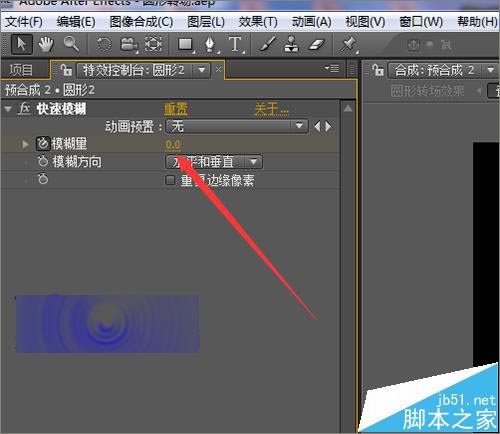Open the 模糊方向 dropdown
The height and width of the screenshot is (434, 500).
coord(214,162)
